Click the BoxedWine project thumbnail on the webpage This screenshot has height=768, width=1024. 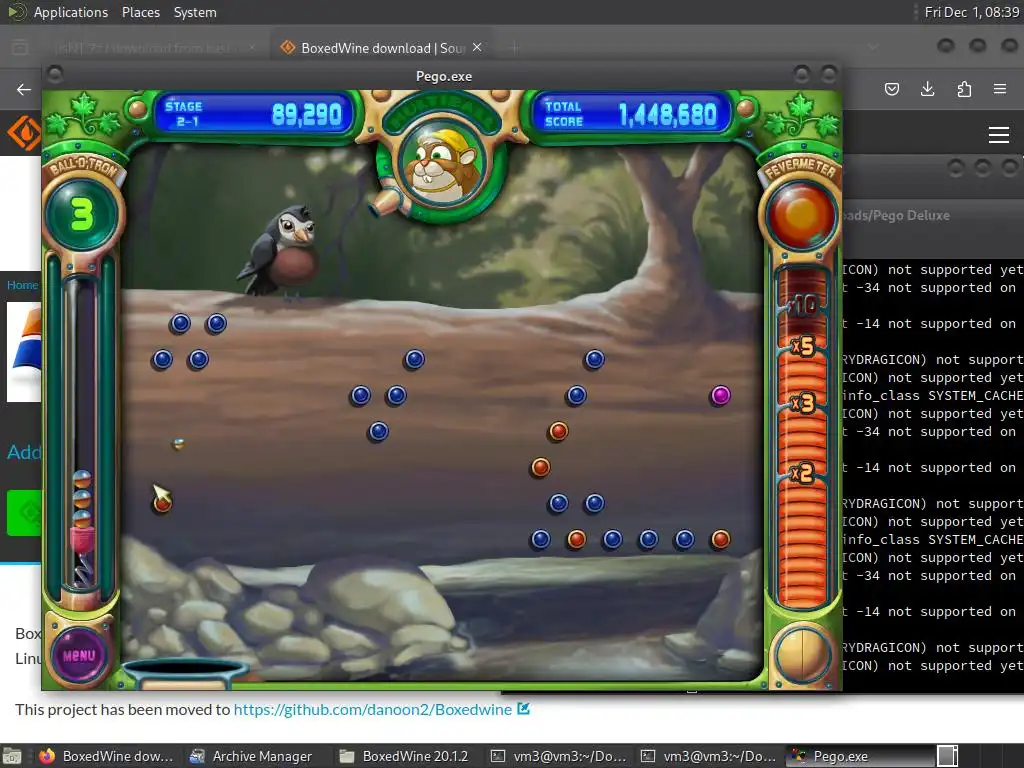[x=24, y=351]
